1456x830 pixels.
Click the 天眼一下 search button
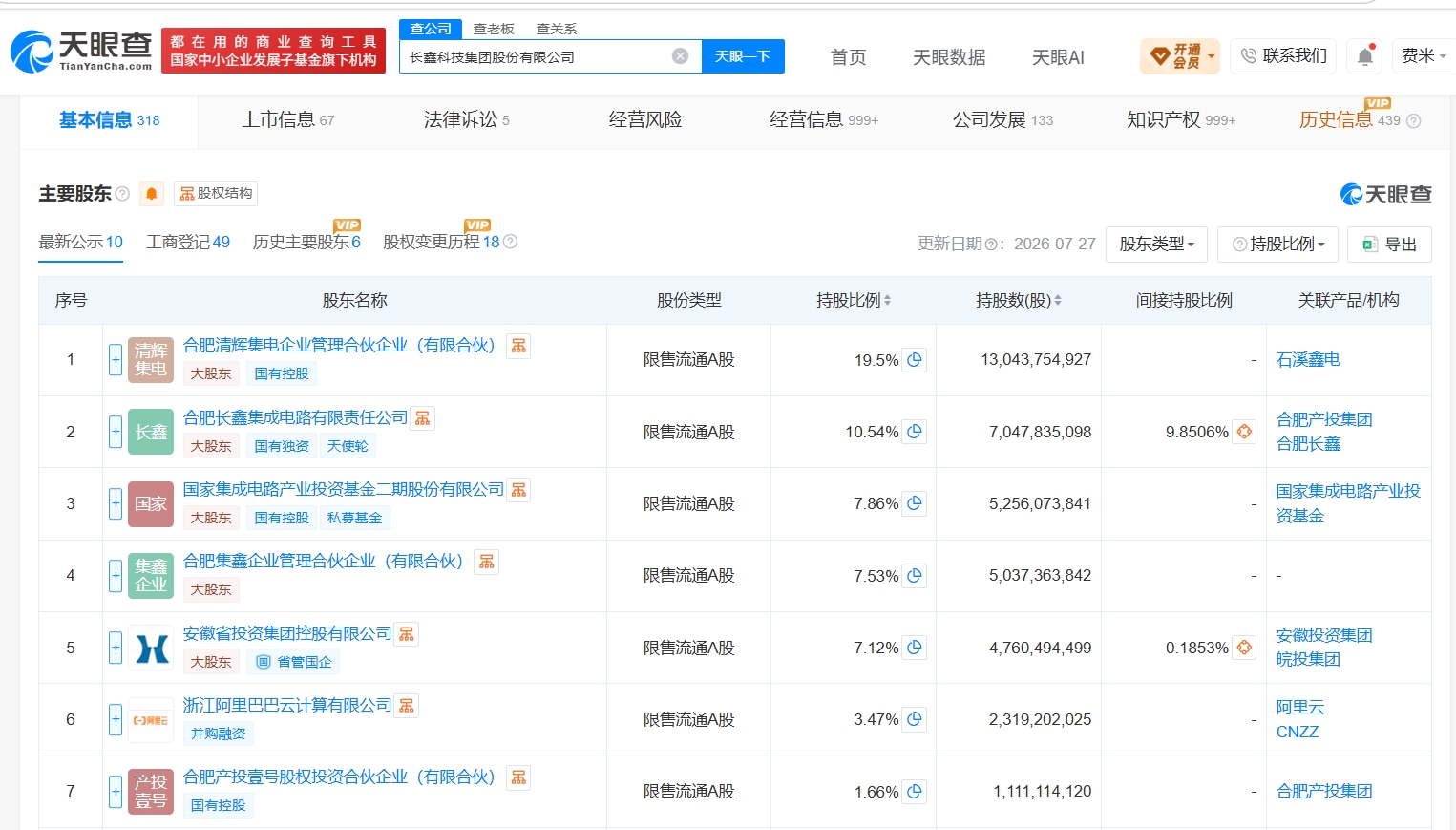click(743, 56)
